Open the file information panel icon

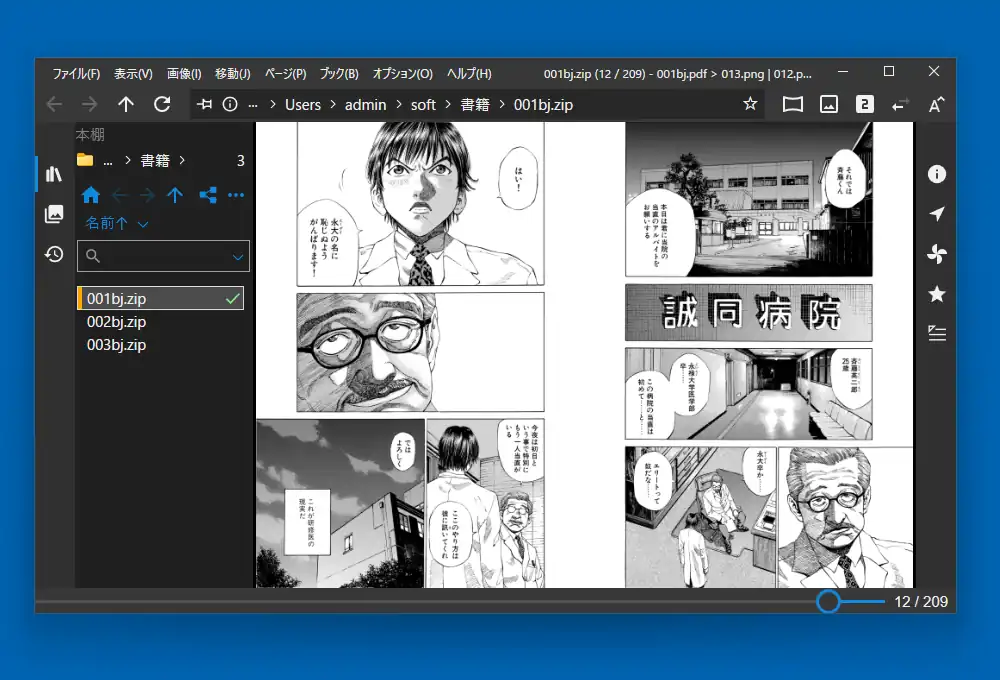coord(937,174)
